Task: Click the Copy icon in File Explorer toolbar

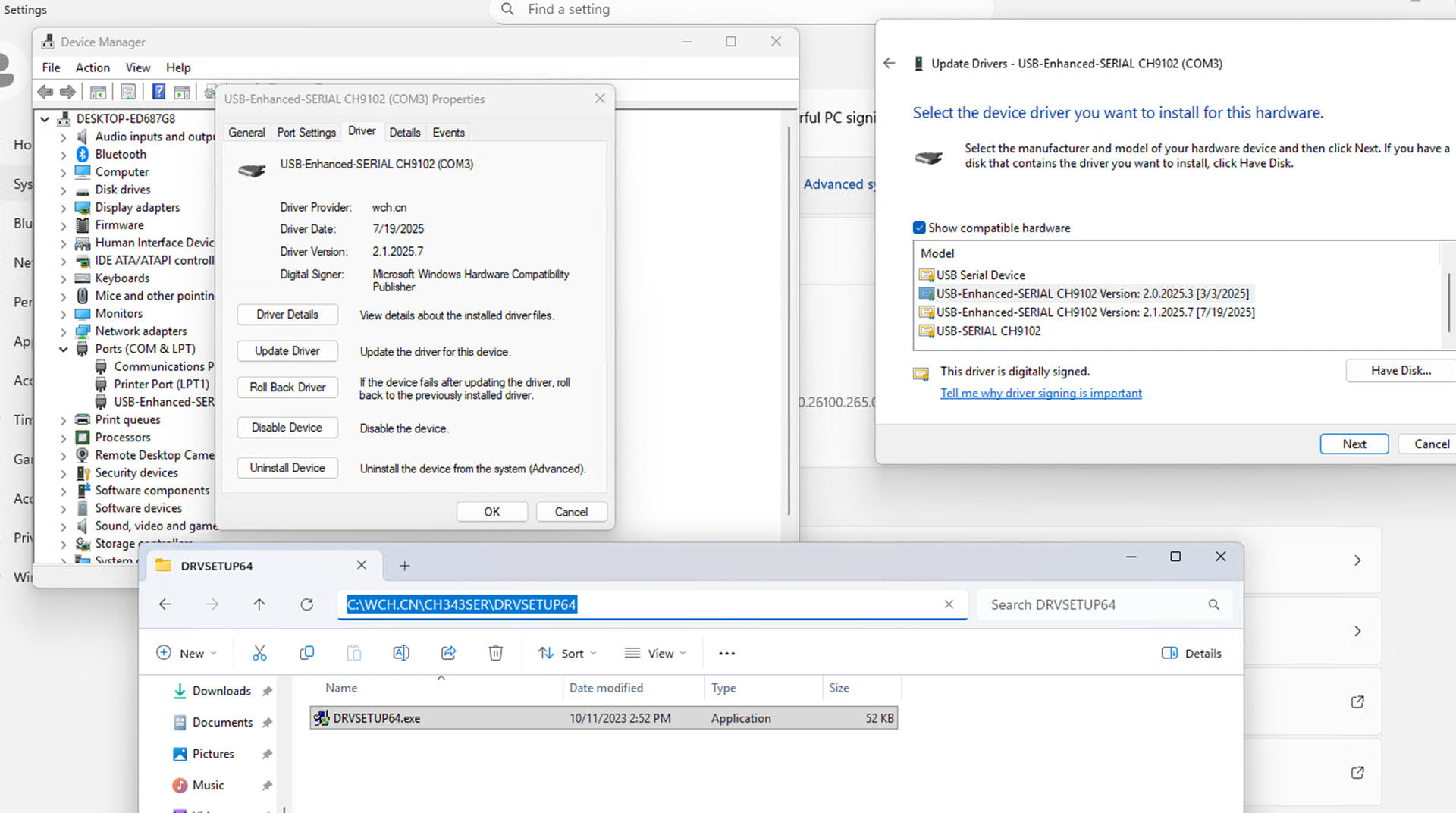Action: coord(306,653)
